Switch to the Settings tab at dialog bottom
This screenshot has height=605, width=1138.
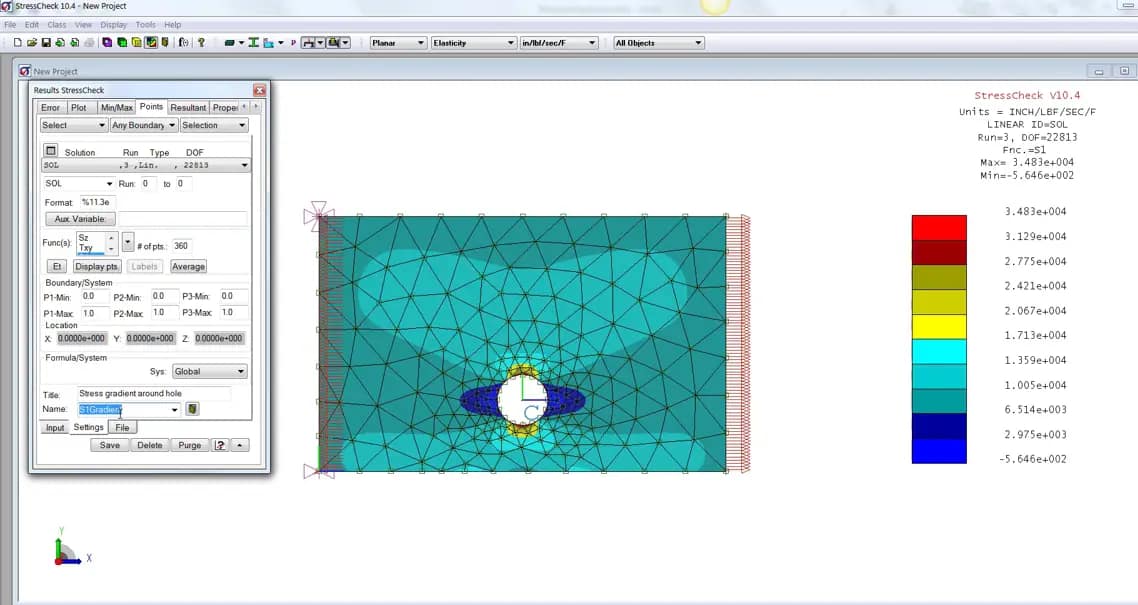click(88, 427)
